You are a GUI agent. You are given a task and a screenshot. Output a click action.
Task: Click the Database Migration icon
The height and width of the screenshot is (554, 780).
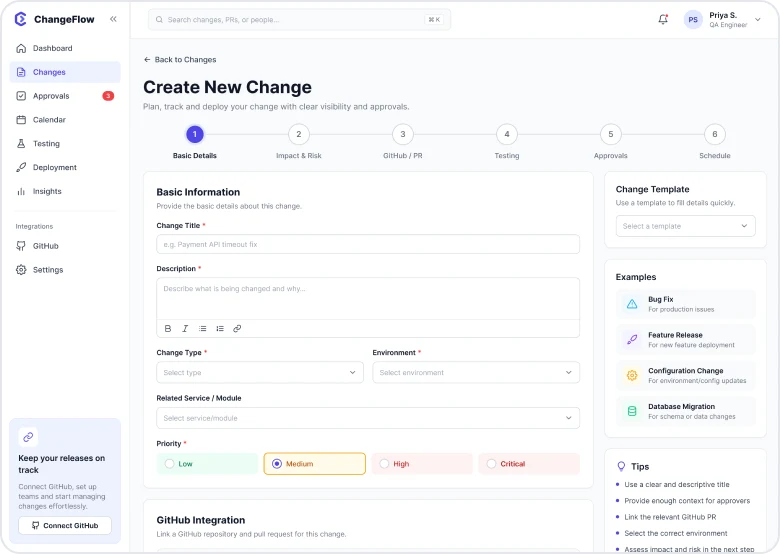tap(632, 411)
